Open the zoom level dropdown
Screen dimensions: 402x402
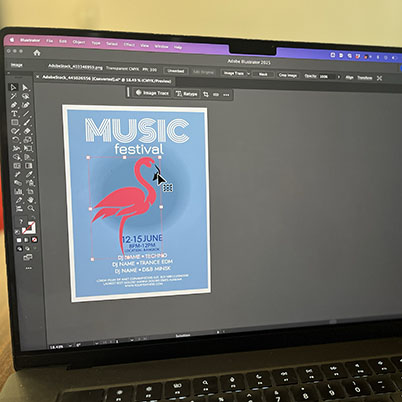click(70, 346)
